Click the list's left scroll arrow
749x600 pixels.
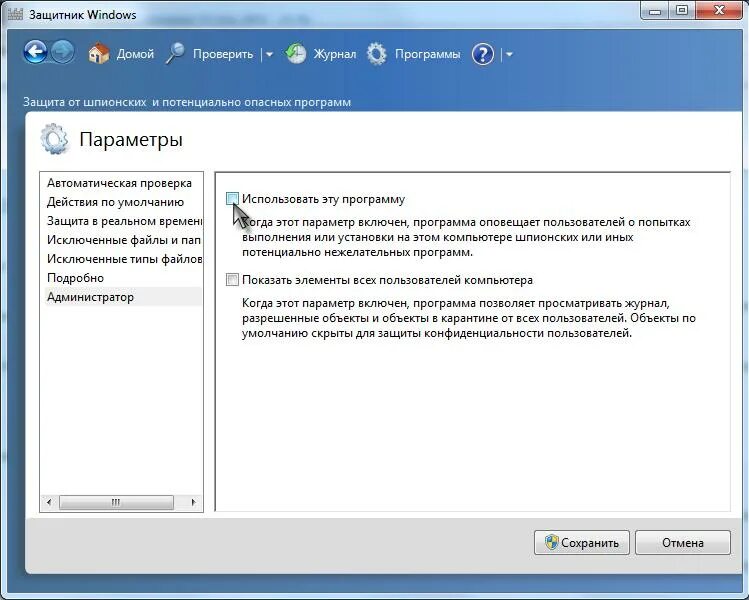click(x=49, y=502)
